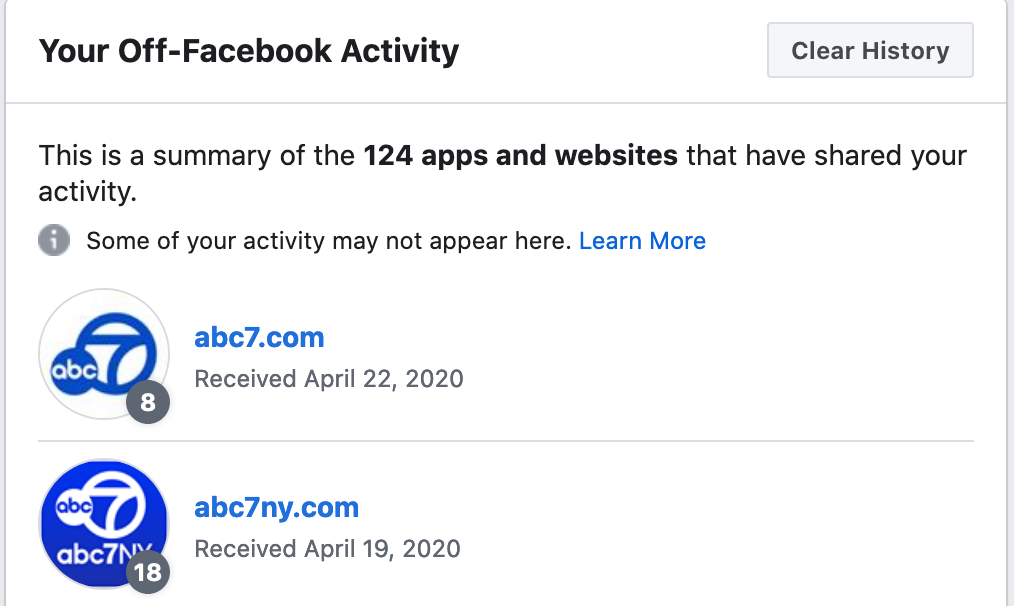Screen dimensions: 1014x606
Task: Click the 'Some of your activity' notice text
Action: [329, 241]
